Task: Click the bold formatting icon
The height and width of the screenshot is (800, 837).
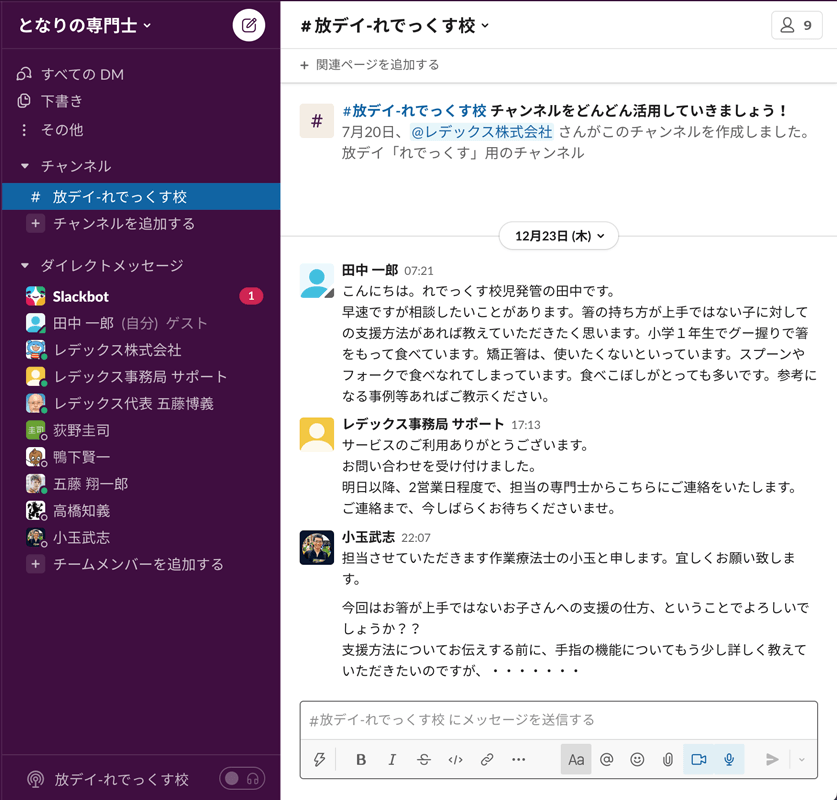Action: (x=361, y=760)
